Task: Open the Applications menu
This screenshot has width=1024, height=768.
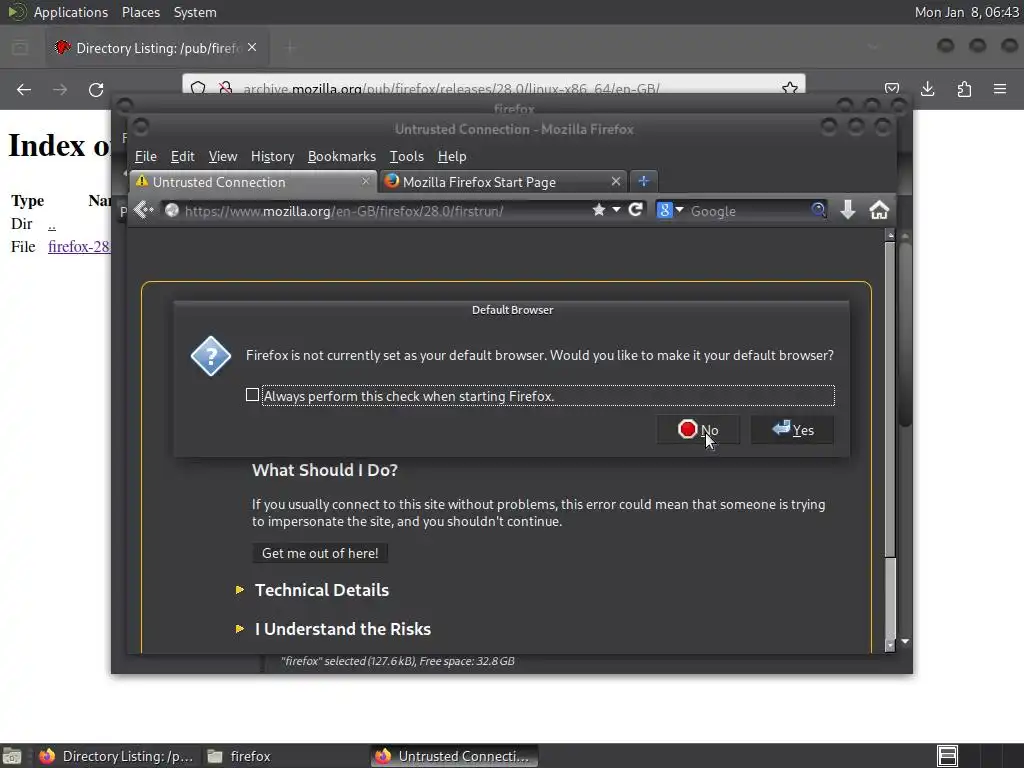Action: click(71, 12)
